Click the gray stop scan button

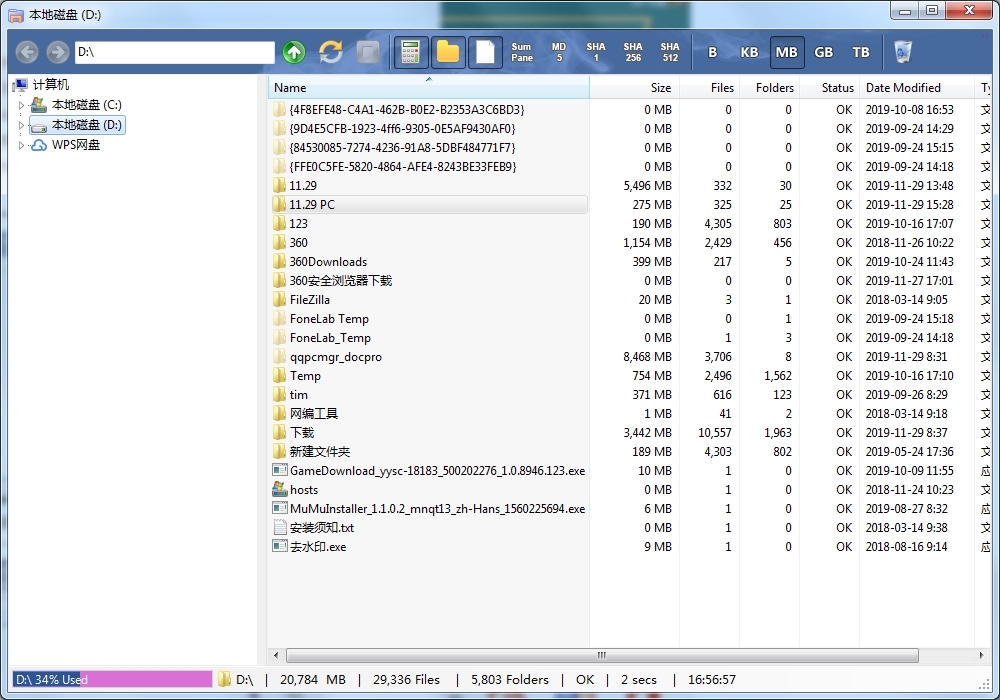tap(368, 52)
